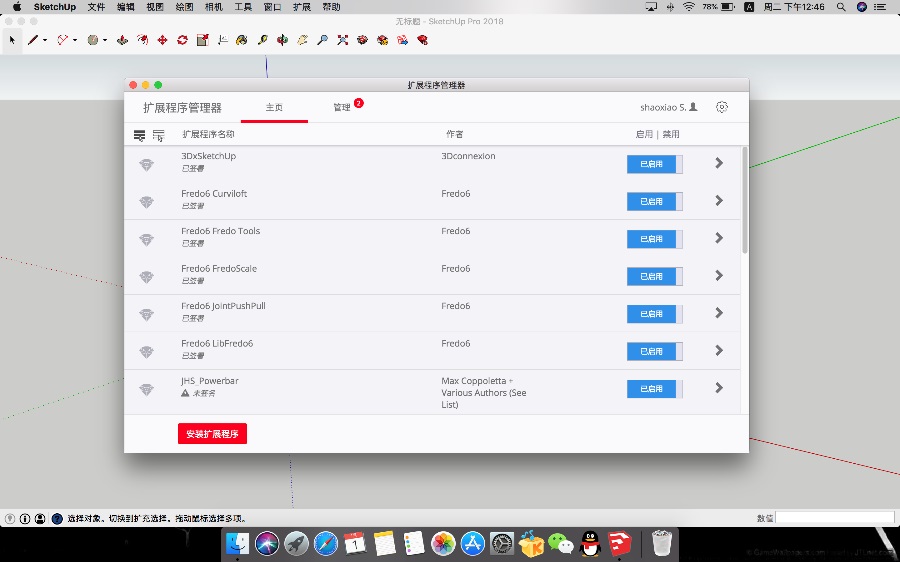Open 3D Warehouse from toolbar
900x562 pixels.
[363, 40]
